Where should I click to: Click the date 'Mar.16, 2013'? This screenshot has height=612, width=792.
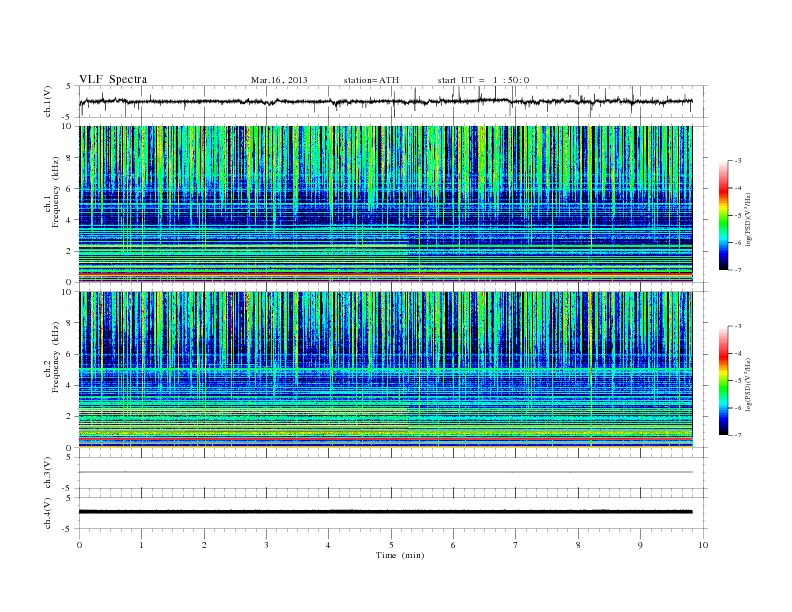(279, 80)
